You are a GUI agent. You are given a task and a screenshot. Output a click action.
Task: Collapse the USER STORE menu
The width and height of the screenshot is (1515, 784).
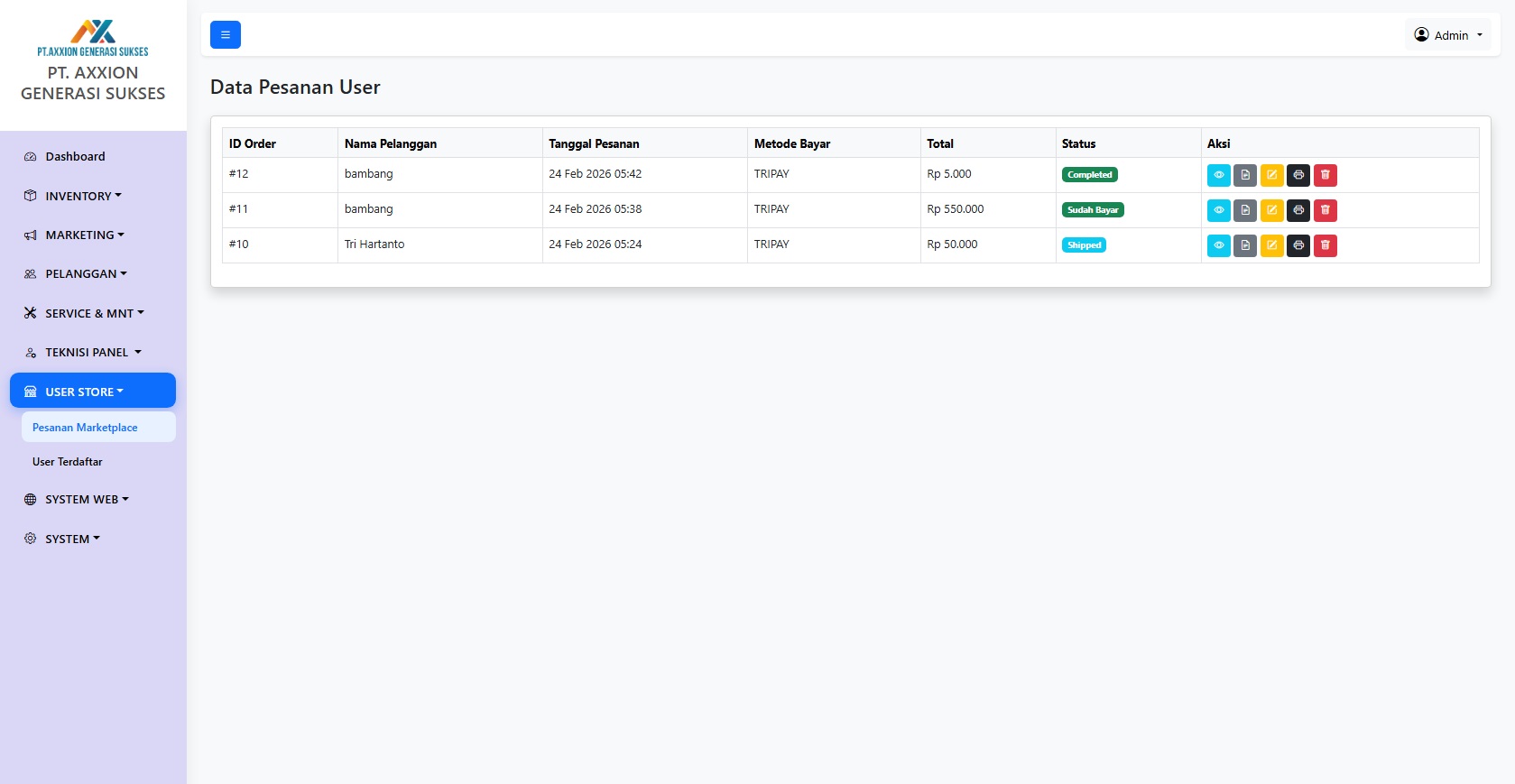[x=93, y=391]
